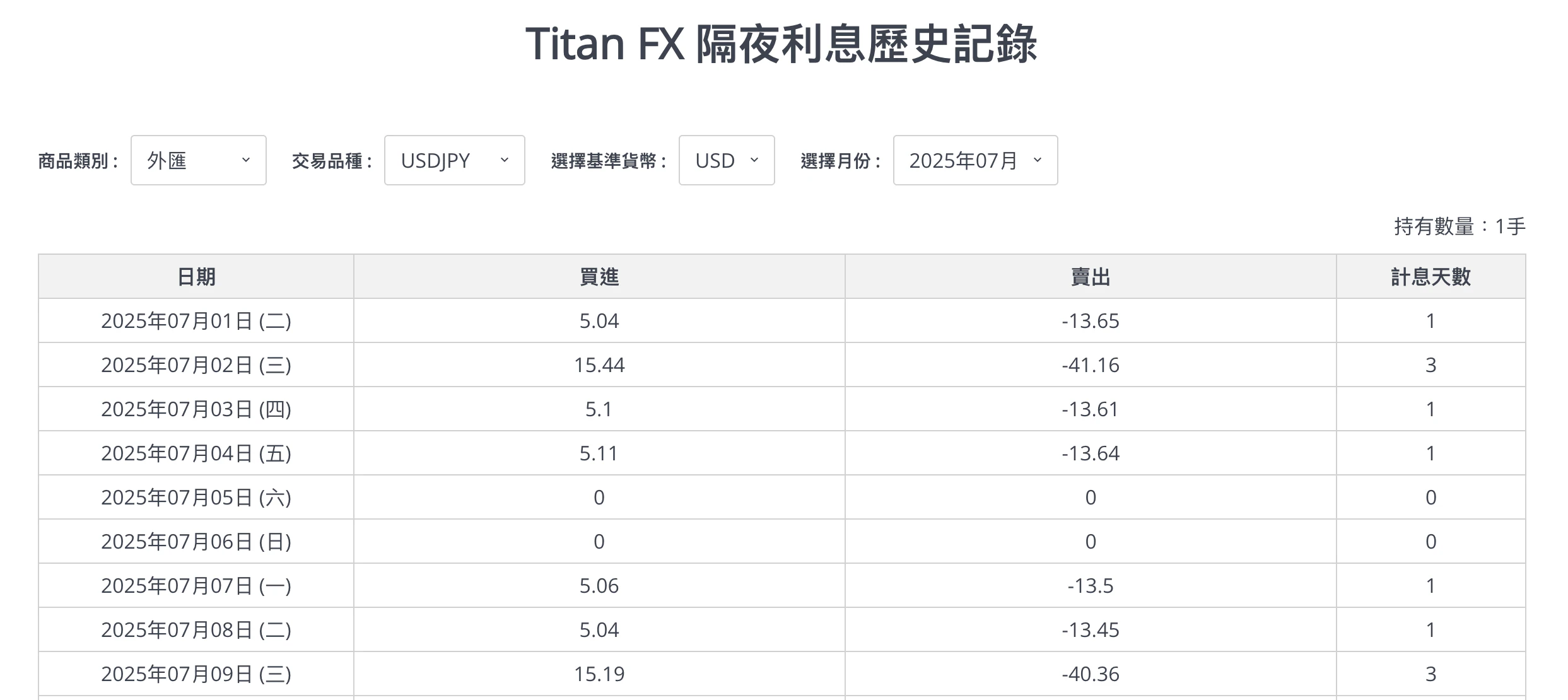Click the 15.19 buy value cell
The width and height of the screenshot is (1568, 700).
coord(599,674)
